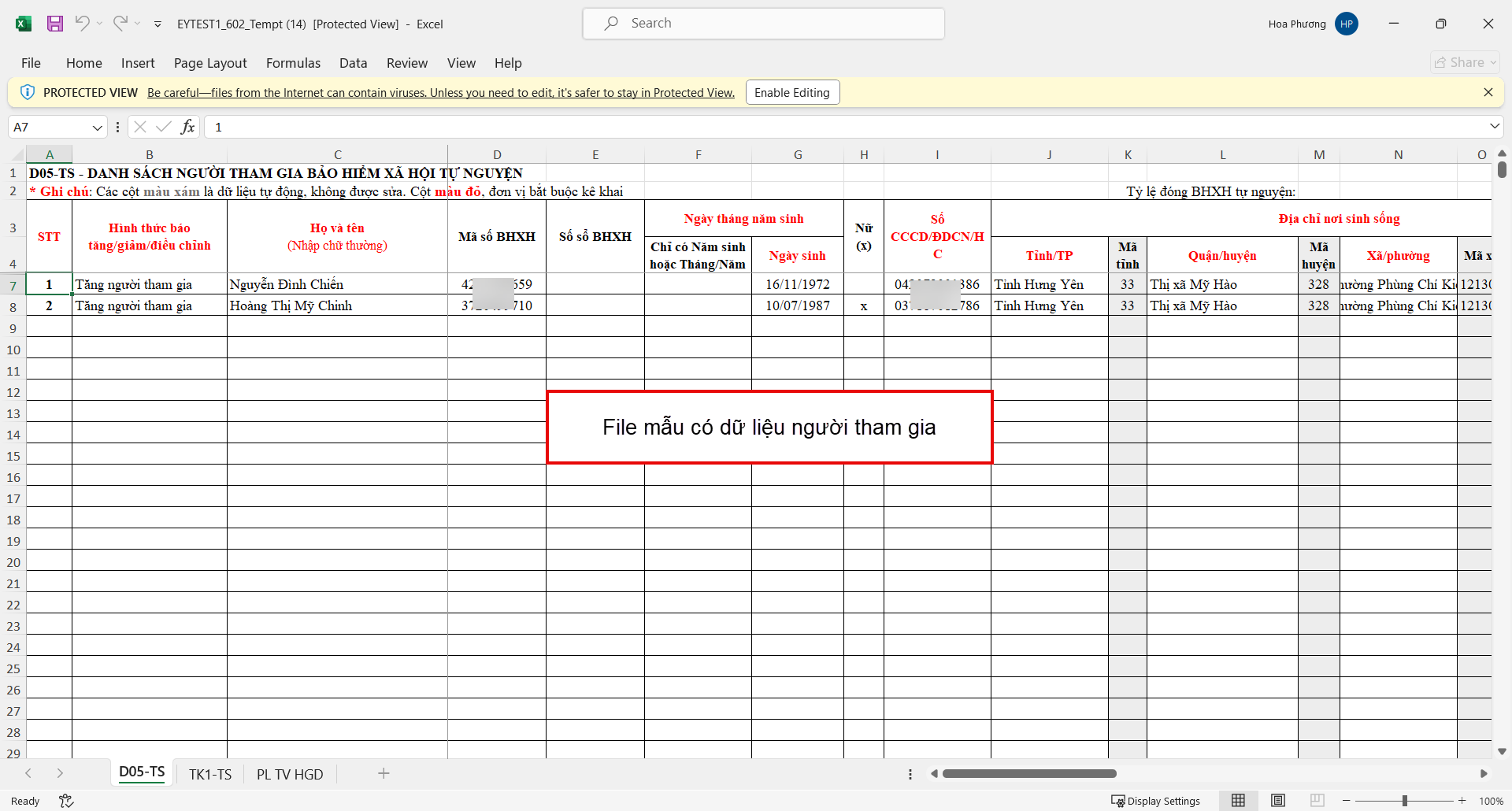1512x811 pixels.
Task: Open Display Settings in status bar
Action: 1155,801
